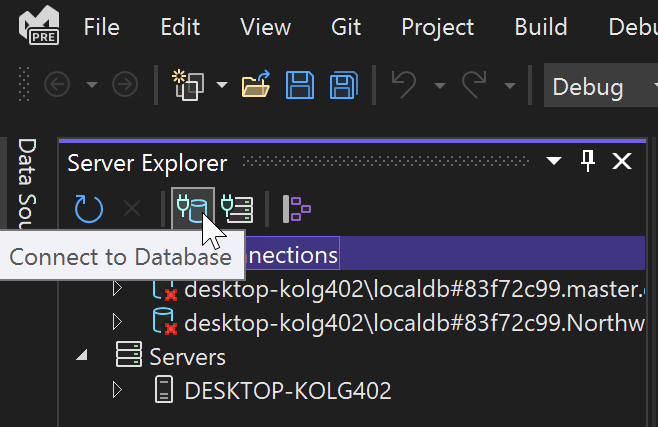Expand the DESKTOP-KOLG402 server node
The height and width of the screenshot is (427, 658).
118,390
